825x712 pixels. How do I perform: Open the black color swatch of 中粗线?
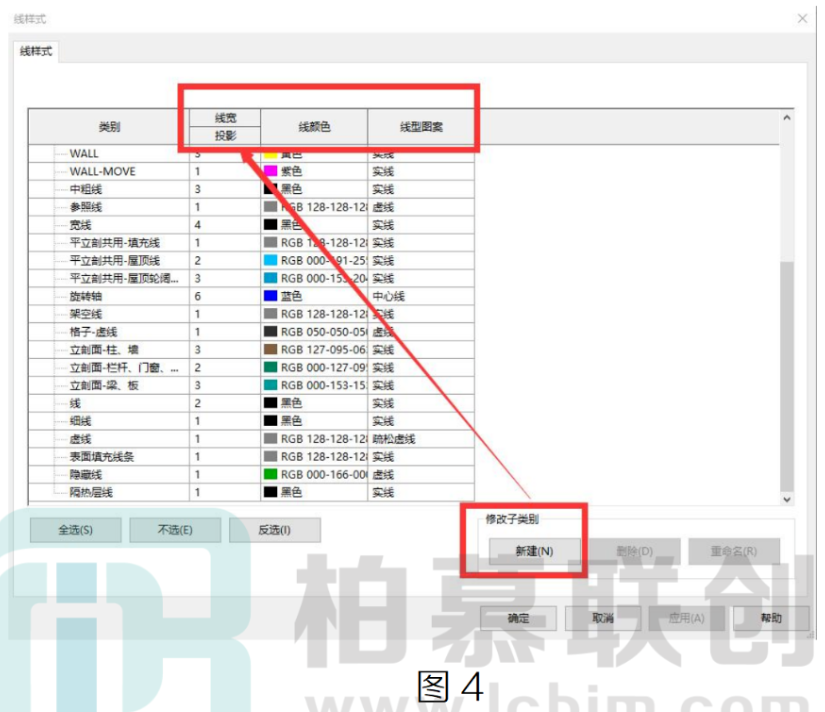[270, 188]
